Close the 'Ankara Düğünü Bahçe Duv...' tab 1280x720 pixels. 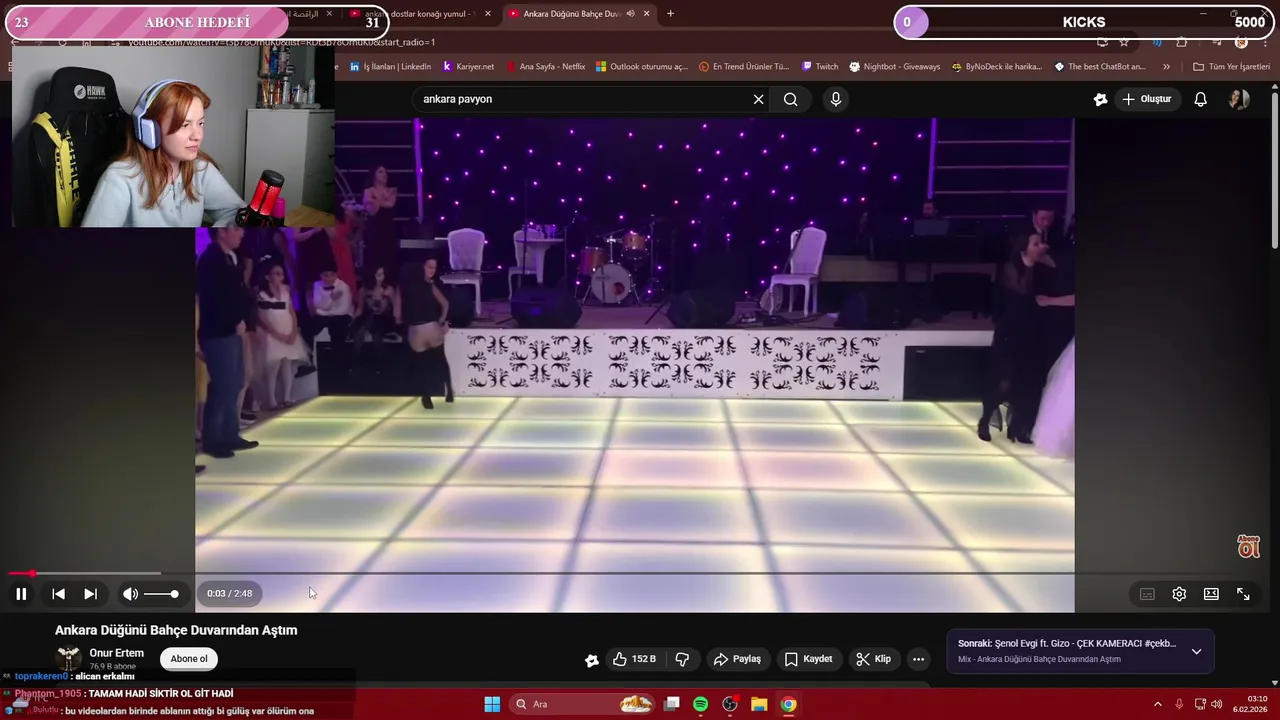click(647, 14)
